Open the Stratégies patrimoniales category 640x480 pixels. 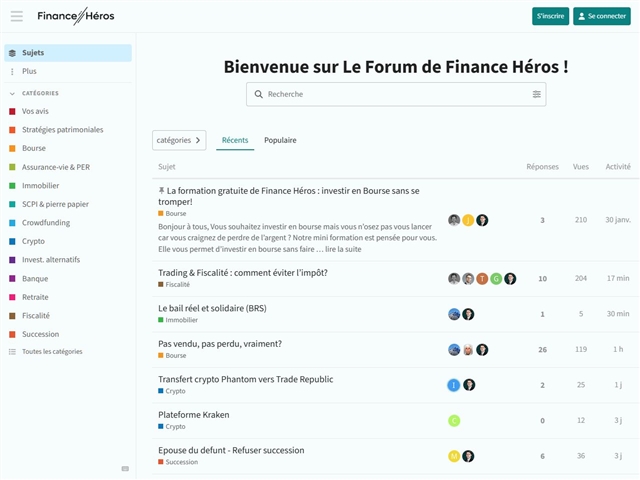[x=62, y=130]
